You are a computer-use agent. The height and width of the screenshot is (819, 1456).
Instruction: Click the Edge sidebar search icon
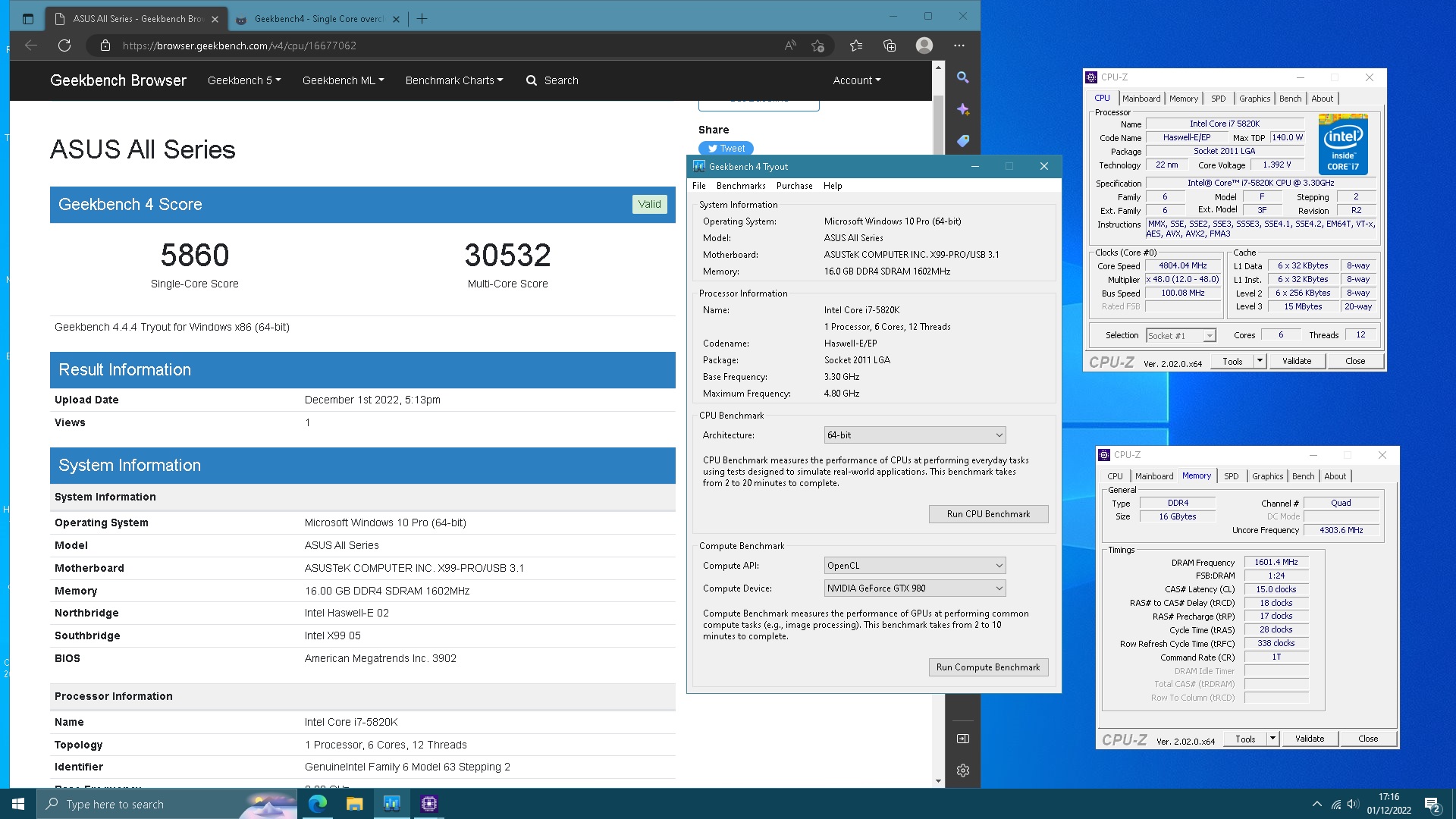(962, 77)
